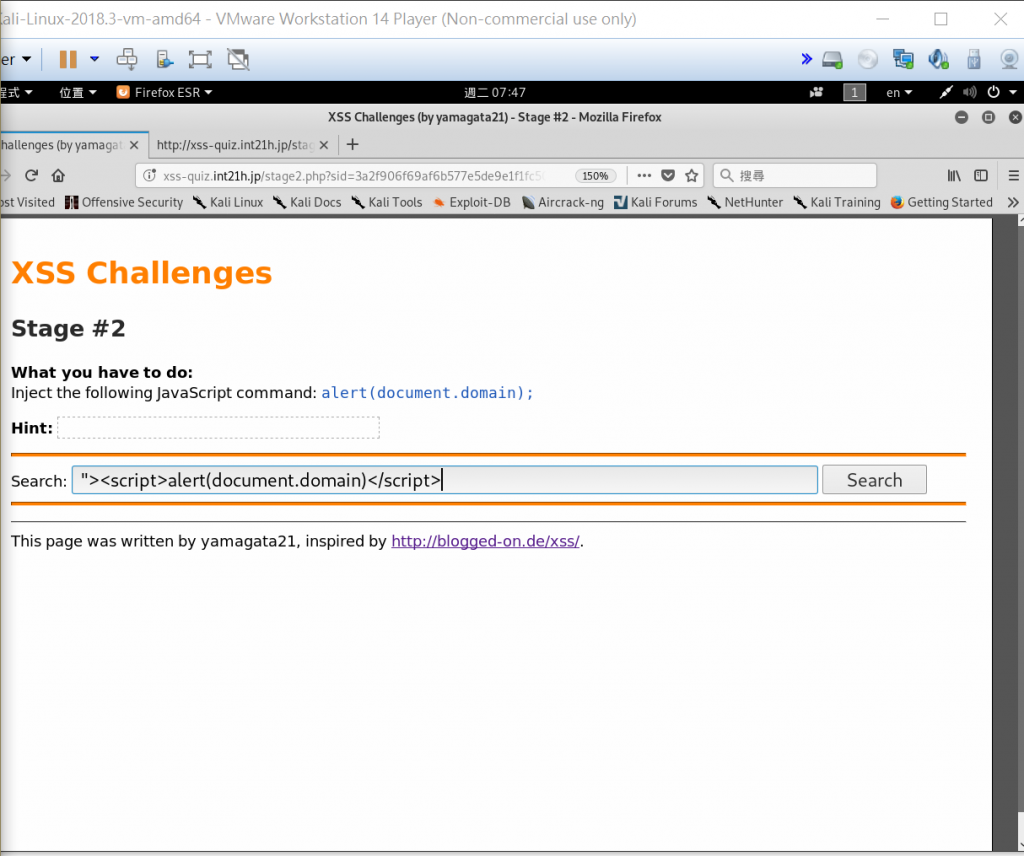Reset the 150% zoom level badge
1024x856 pixels.
coord(595,176)
